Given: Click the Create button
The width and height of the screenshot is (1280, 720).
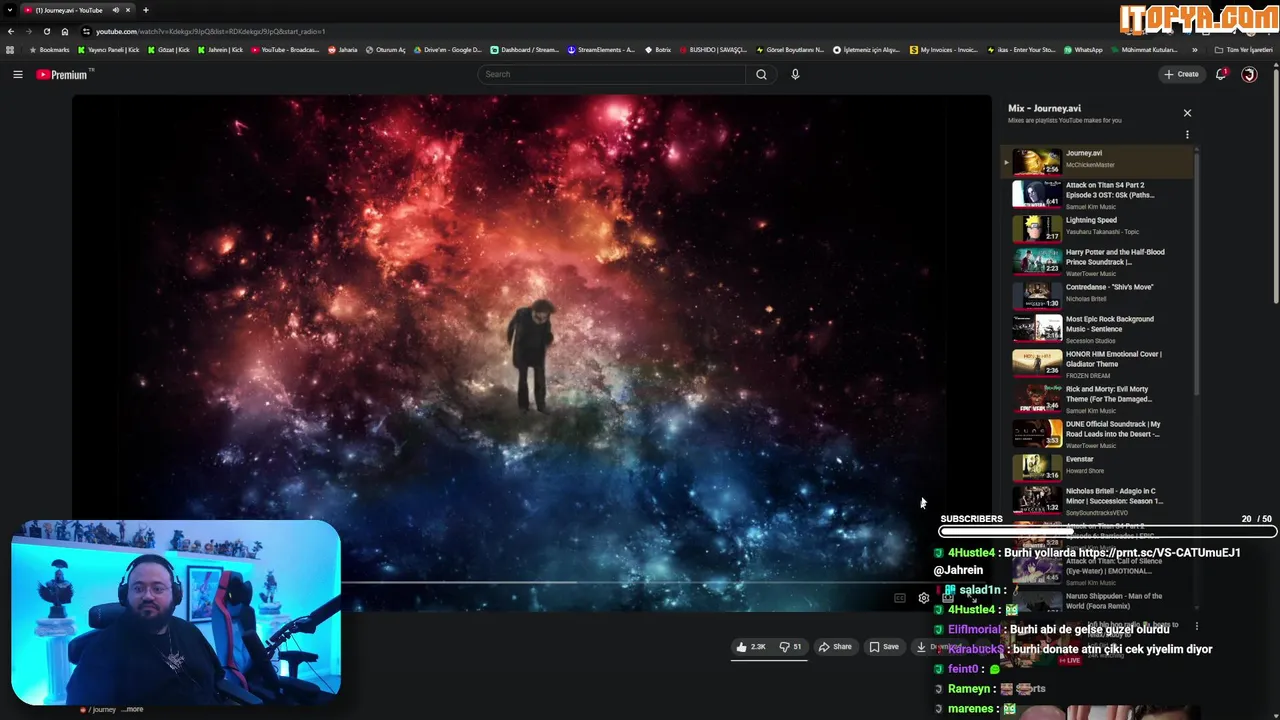Looking at the screenshot, I should (1181, 74).
